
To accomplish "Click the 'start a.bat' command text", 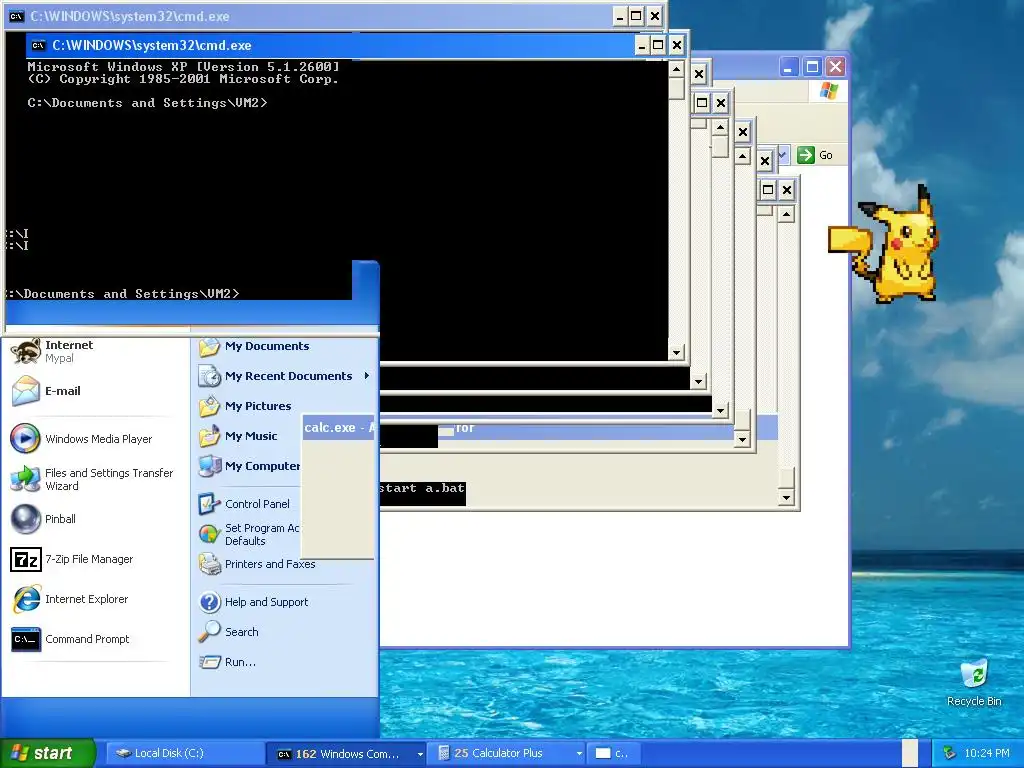I will pyautogui.click(x=422, y=488).
